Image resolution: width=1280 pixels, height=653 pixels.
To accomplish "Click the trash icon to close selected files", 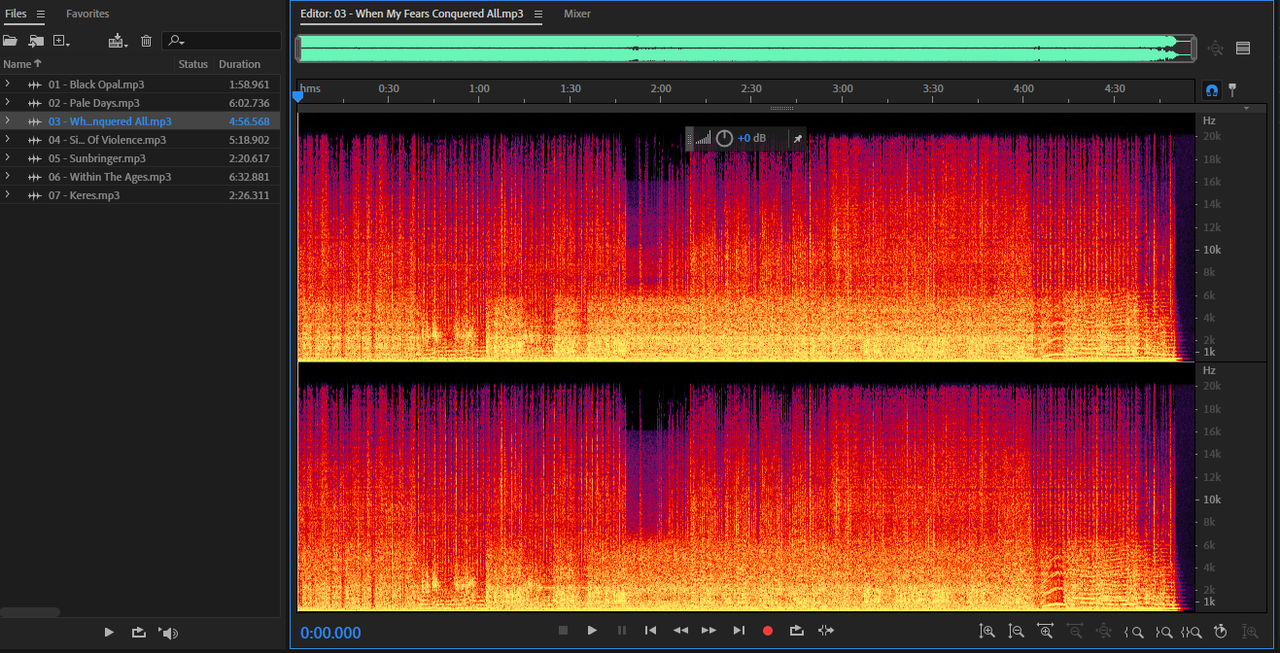I will tap(146, 41).
